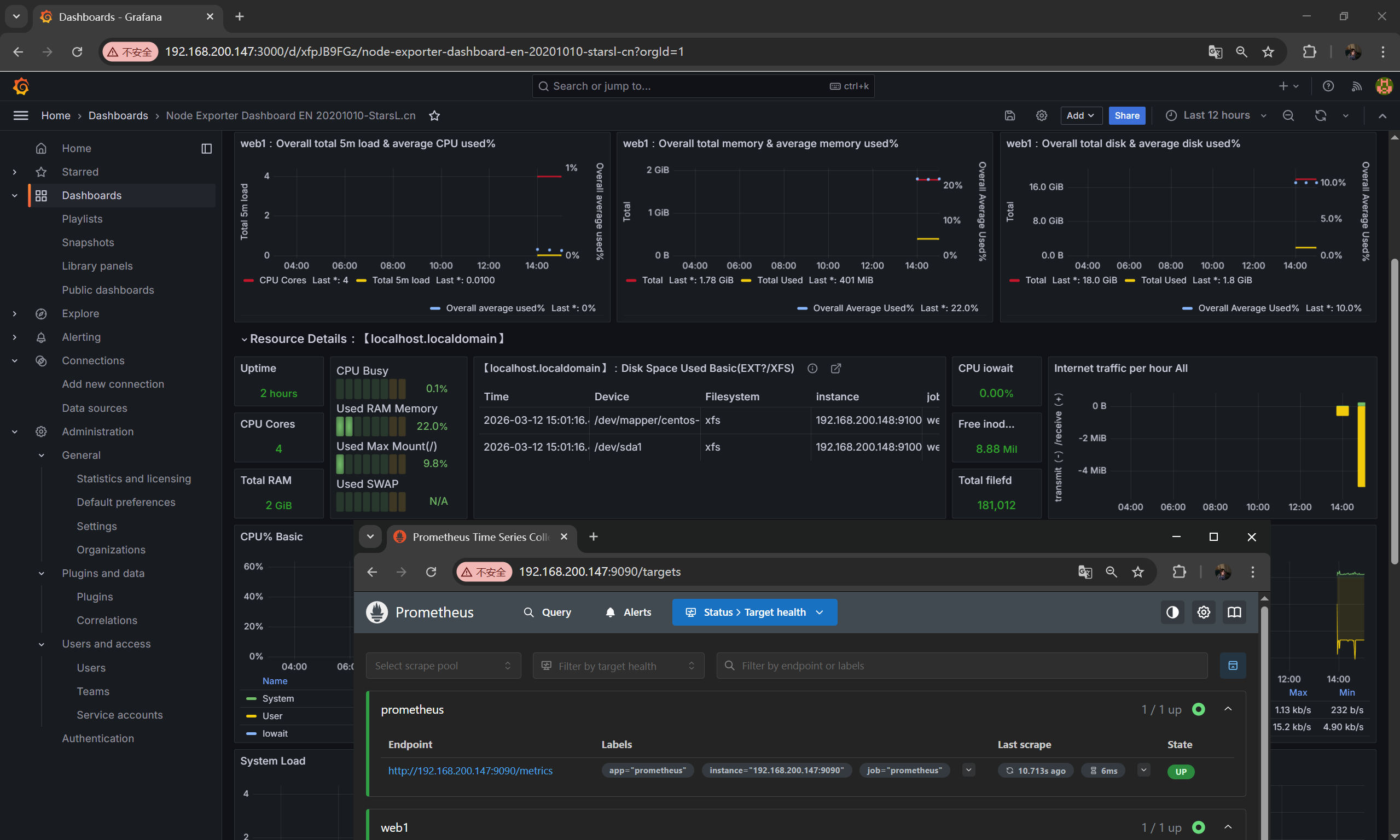1400x840 pixels.
Task: Click the Total 5m load color swatch
Action: coord(361,280)
